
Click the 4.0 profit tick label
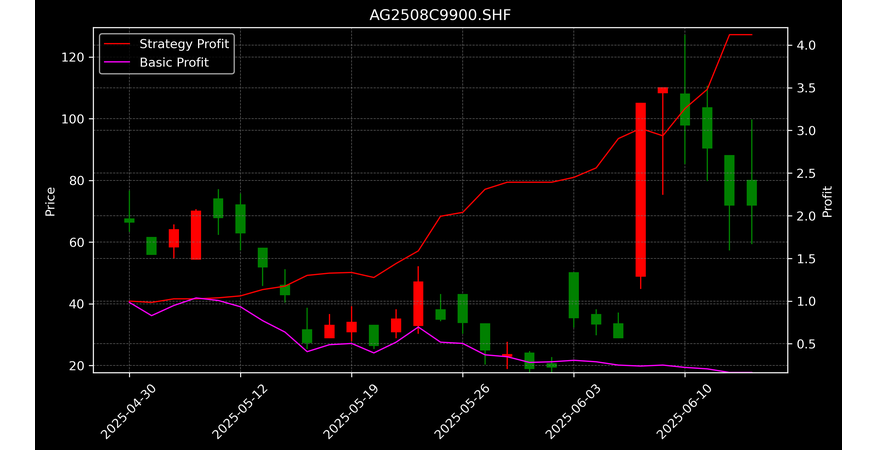click(805, 45)
